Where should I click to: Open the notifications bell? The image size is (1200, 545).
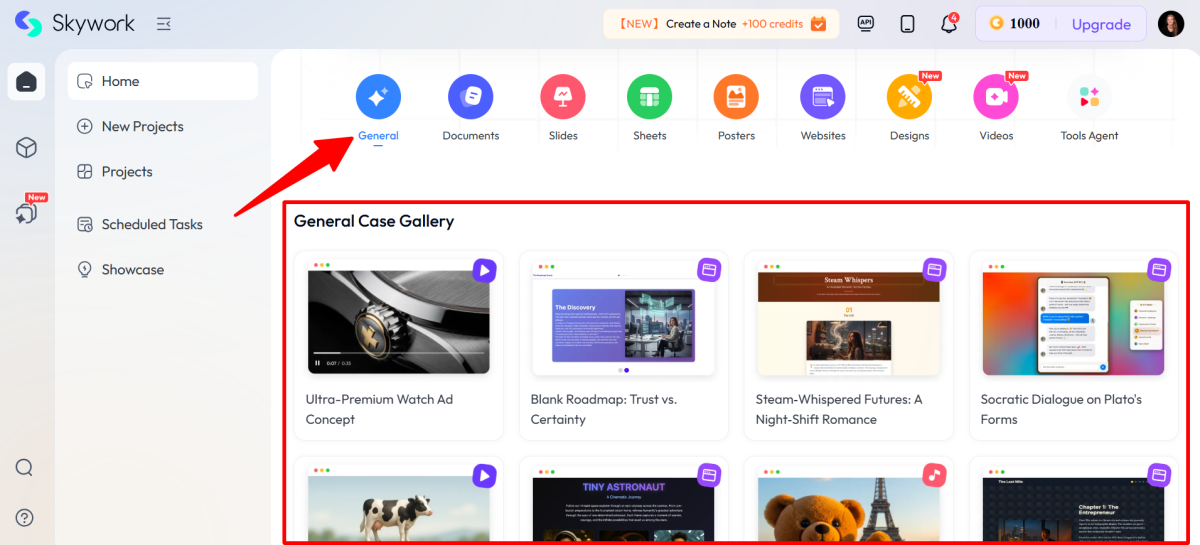click(x=949, y=24)
